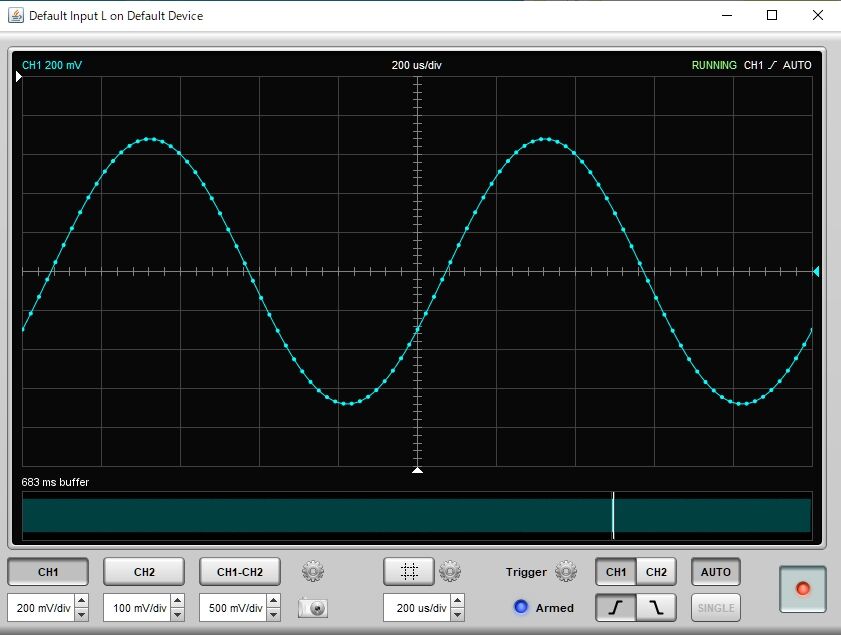Click the grid cursor measurement button
Viewport: 841px width, 635px height.
[409, 571]
